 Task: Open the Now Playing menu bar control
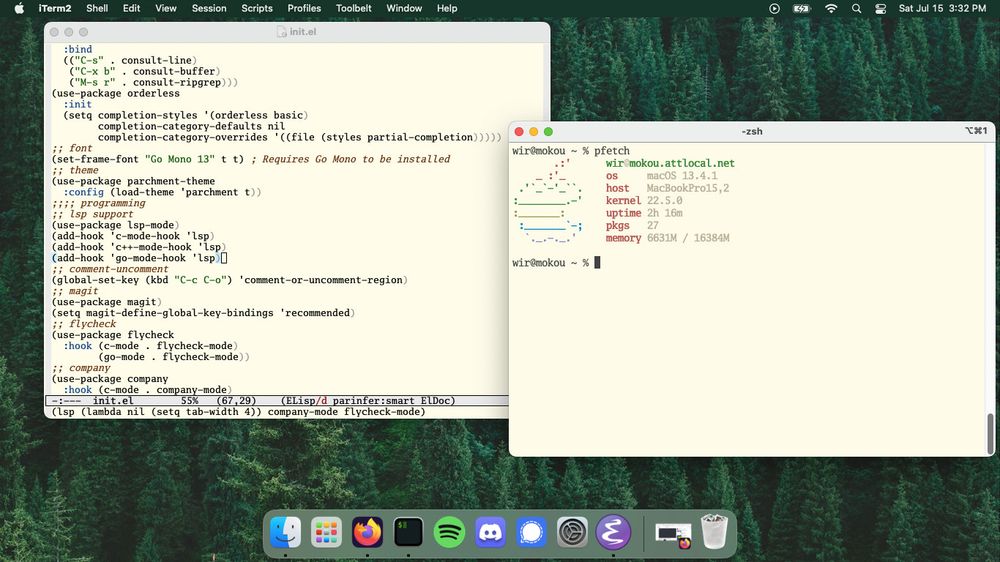774,8
